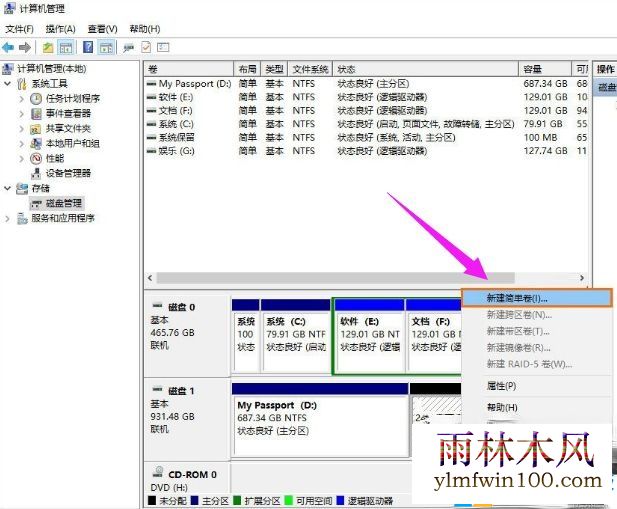Image resolution: width=617 pixels, height=509 pixels.
Task: Click the System Tools (系统工具) icon
Action: pos(22,84)
